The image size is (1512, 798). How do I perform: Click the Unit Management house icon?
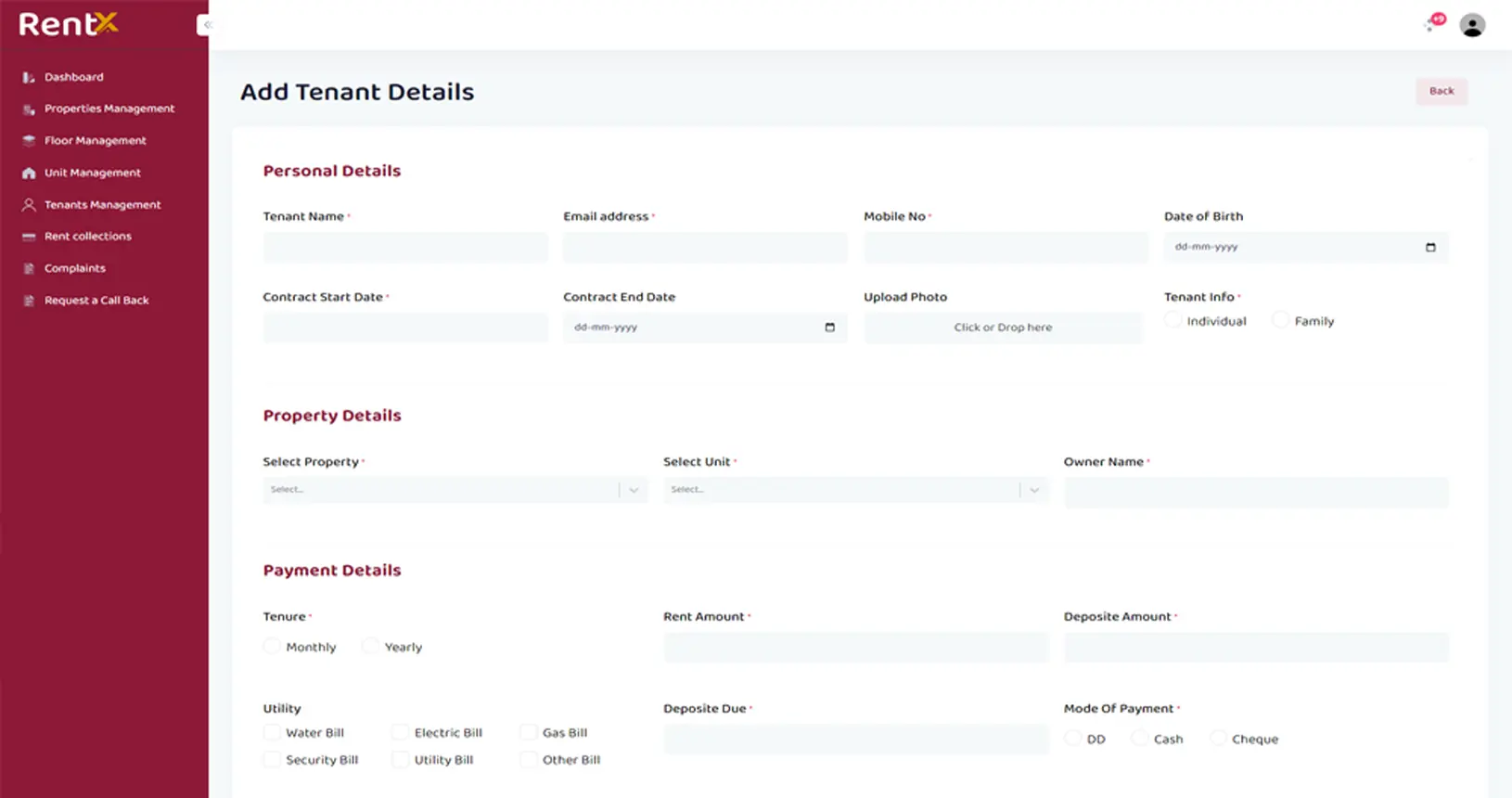(29, 173)
